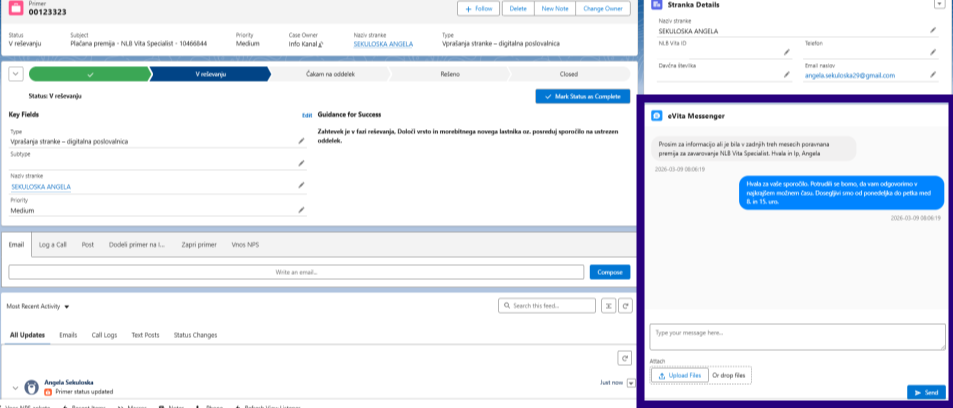Image resolution: width=953 pixels, height=408 pixels.
Task: Focus the Type your message here box
Action: [x=797, y=337]
